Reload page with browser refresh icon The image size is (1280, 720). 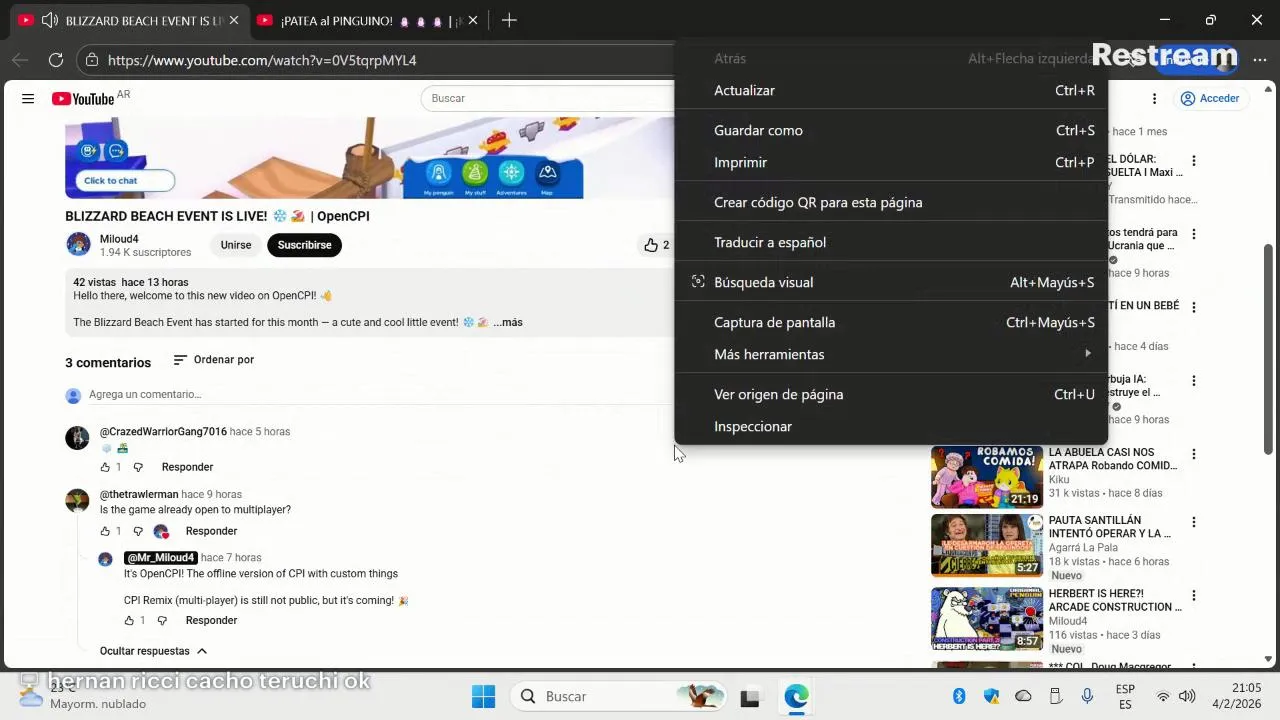(x=56, y=60)
